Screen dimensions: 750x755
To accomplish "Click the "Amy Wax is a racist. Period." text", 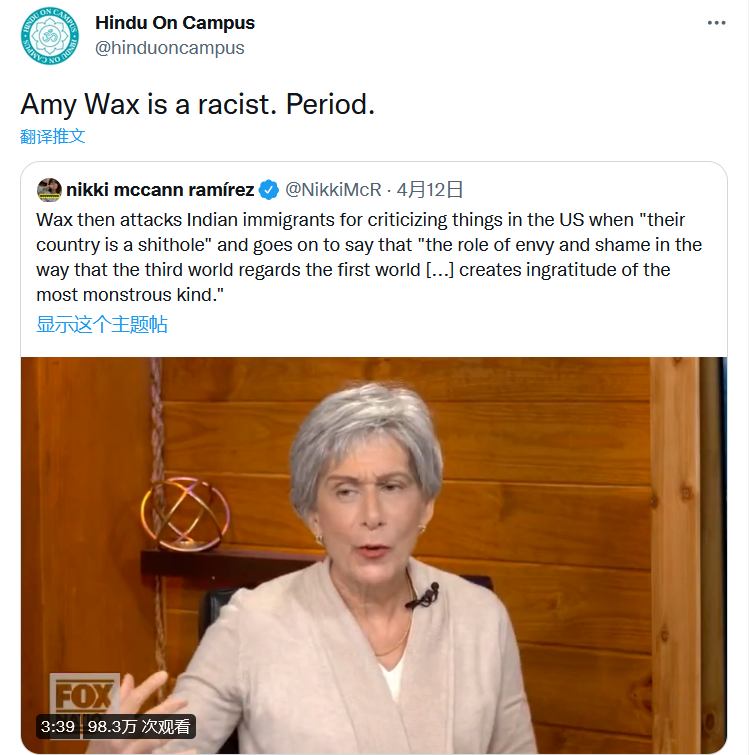I will pyautogui.click(x=198, y=104).
